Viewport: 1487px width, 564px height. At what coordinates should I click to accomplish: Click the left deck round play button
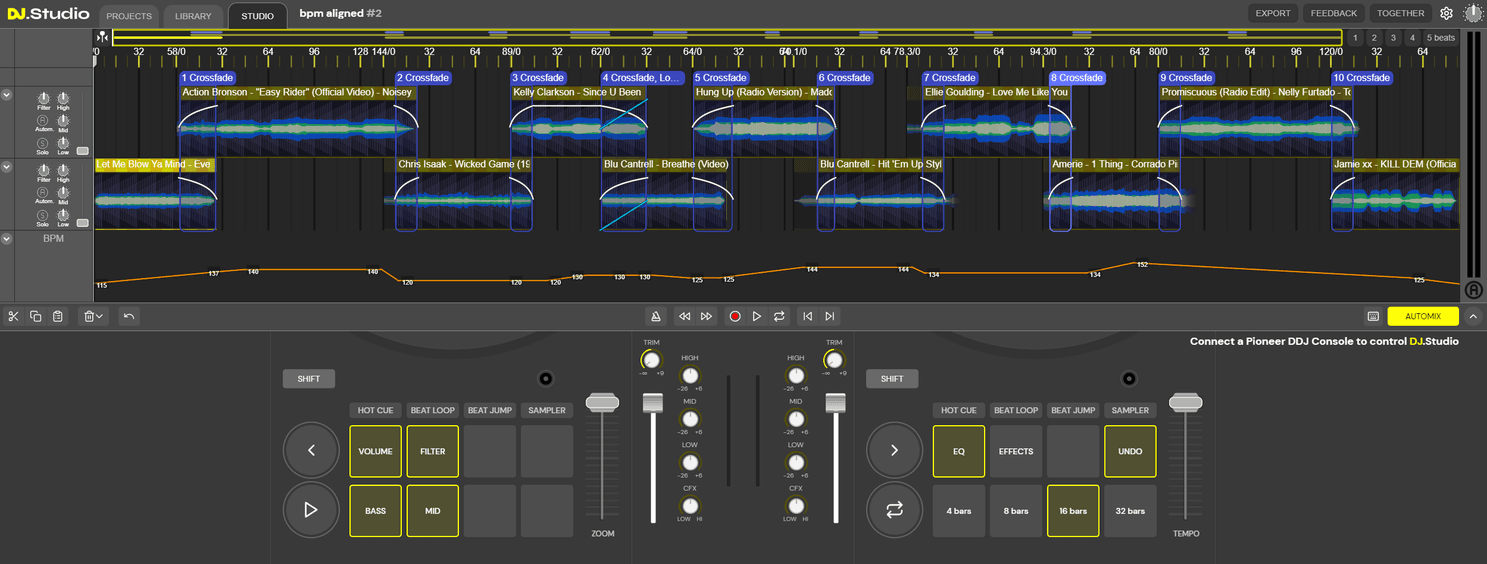pos(311,510)
